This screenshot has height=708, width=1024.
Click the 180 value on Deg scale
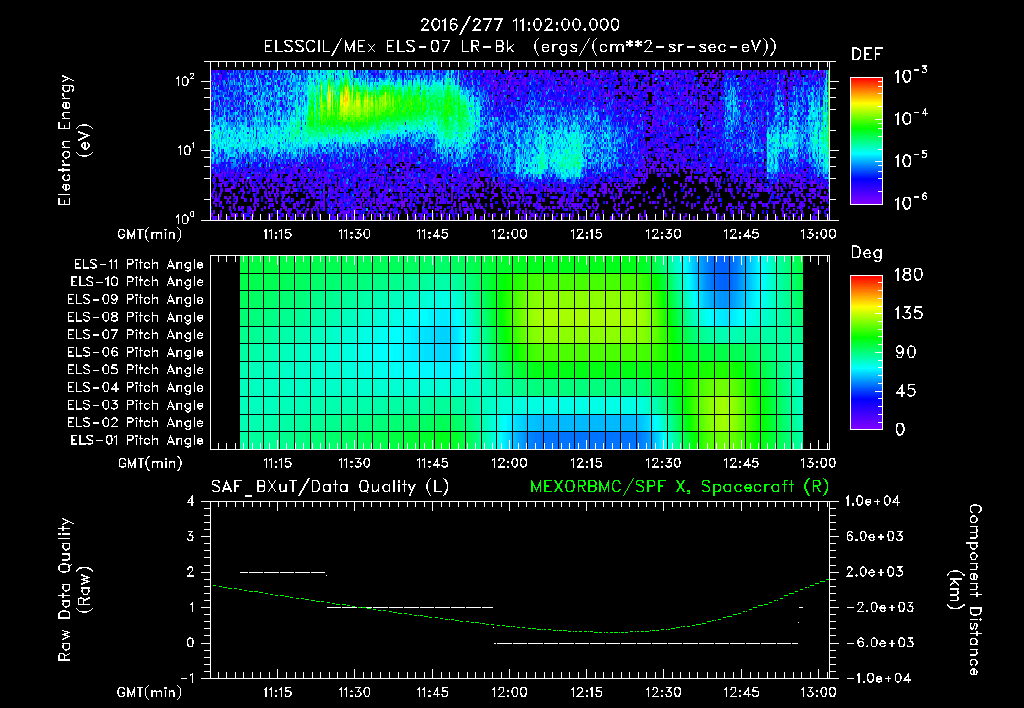click(x=908, y=274)
